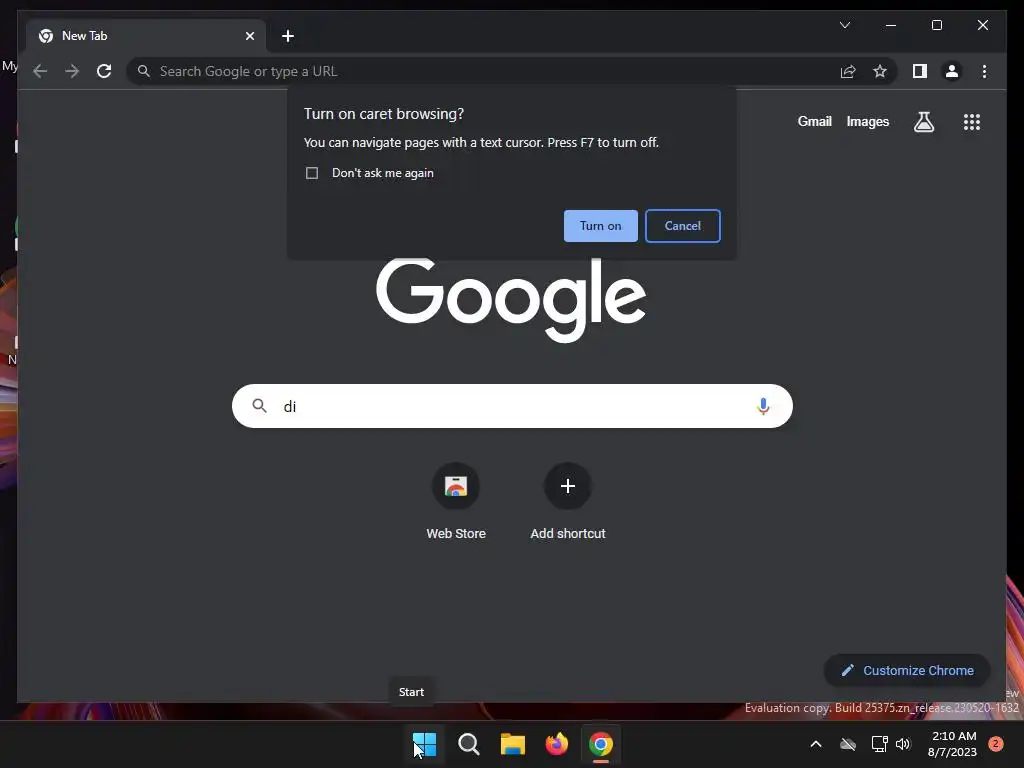The image size is (1024, 768).
Task: Click the Add shortcut plus icon
Action: click(568, 486)
